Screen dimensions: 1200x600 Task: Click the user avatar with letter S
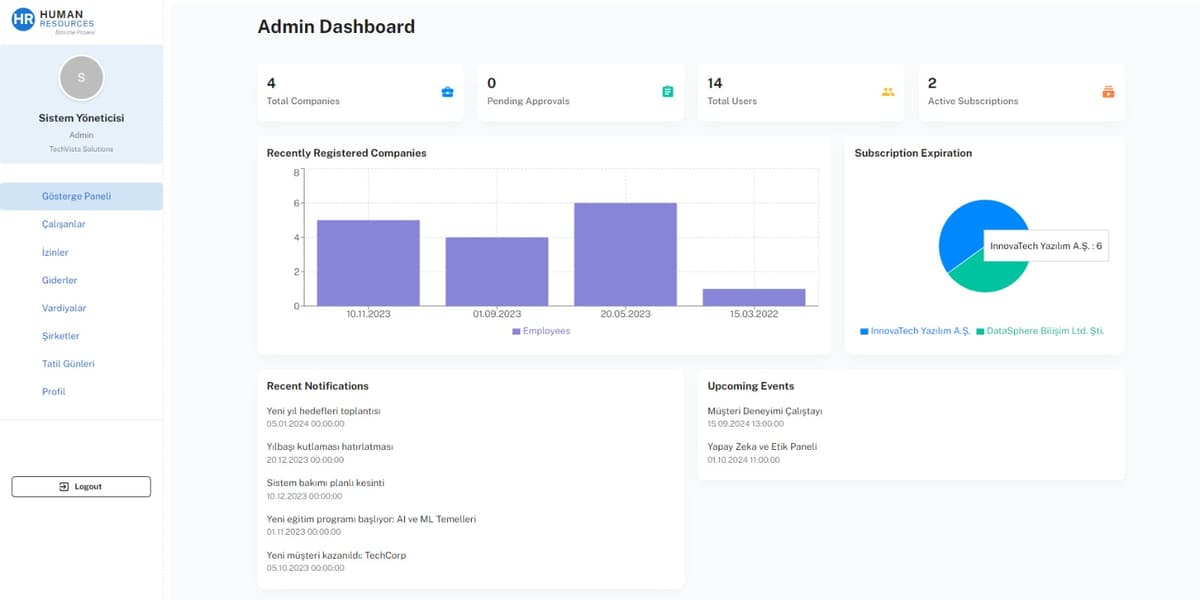81,77
